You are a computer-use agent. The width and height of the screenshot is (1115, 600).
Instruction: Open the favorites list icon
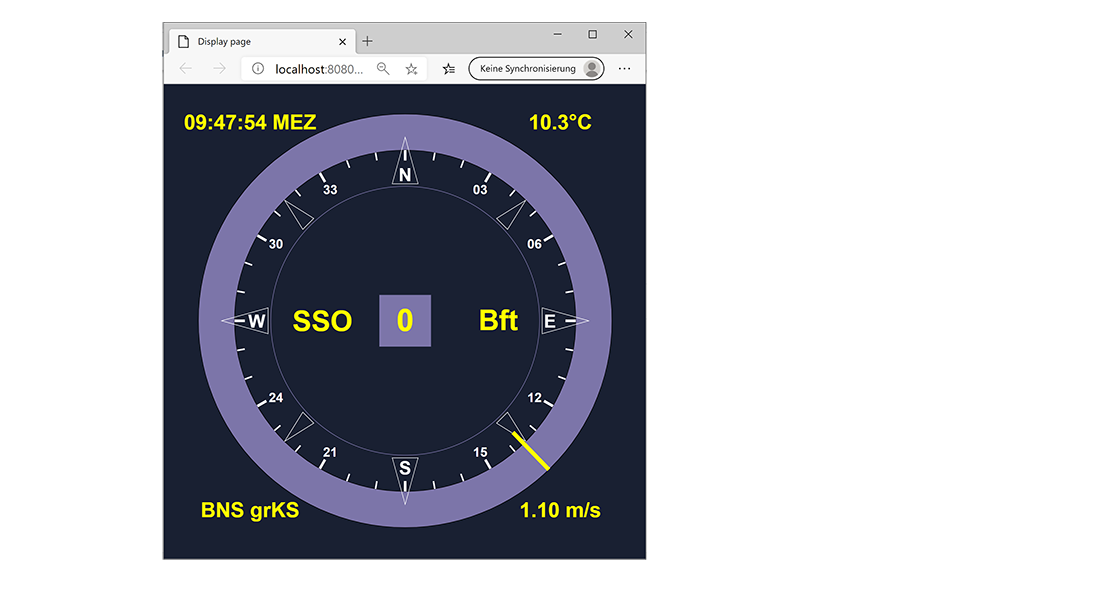[449, 69]
